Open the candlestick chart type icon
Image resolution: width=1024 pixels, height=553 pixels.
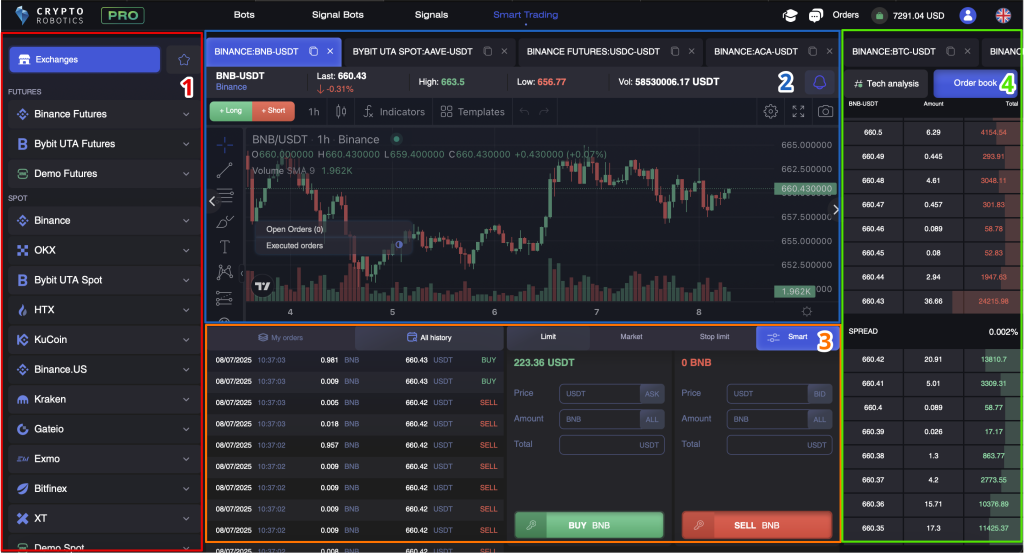tap(341, 112)
